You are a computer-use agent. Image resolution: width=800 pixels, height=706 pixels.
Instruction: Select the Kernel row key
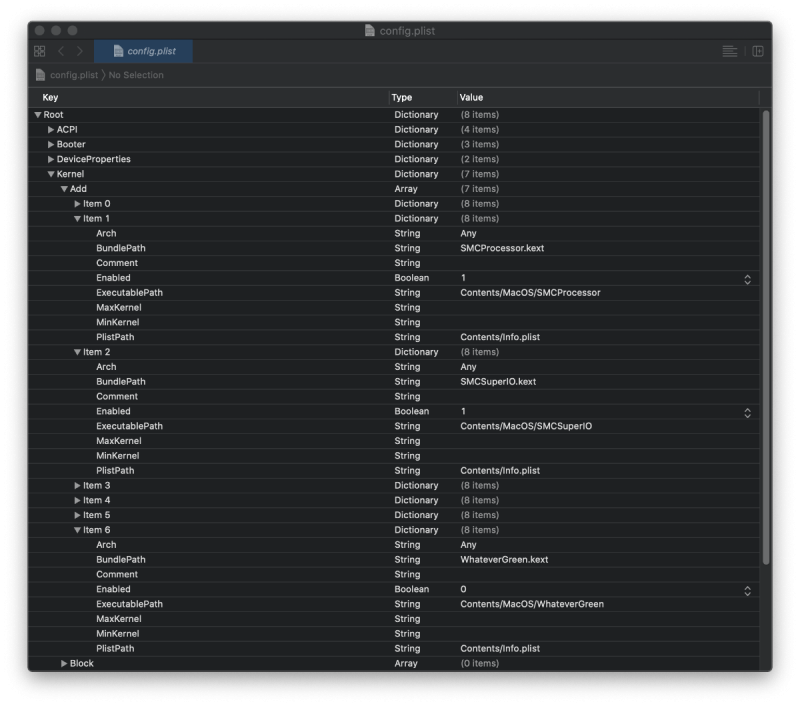click(x=70, y=174)
